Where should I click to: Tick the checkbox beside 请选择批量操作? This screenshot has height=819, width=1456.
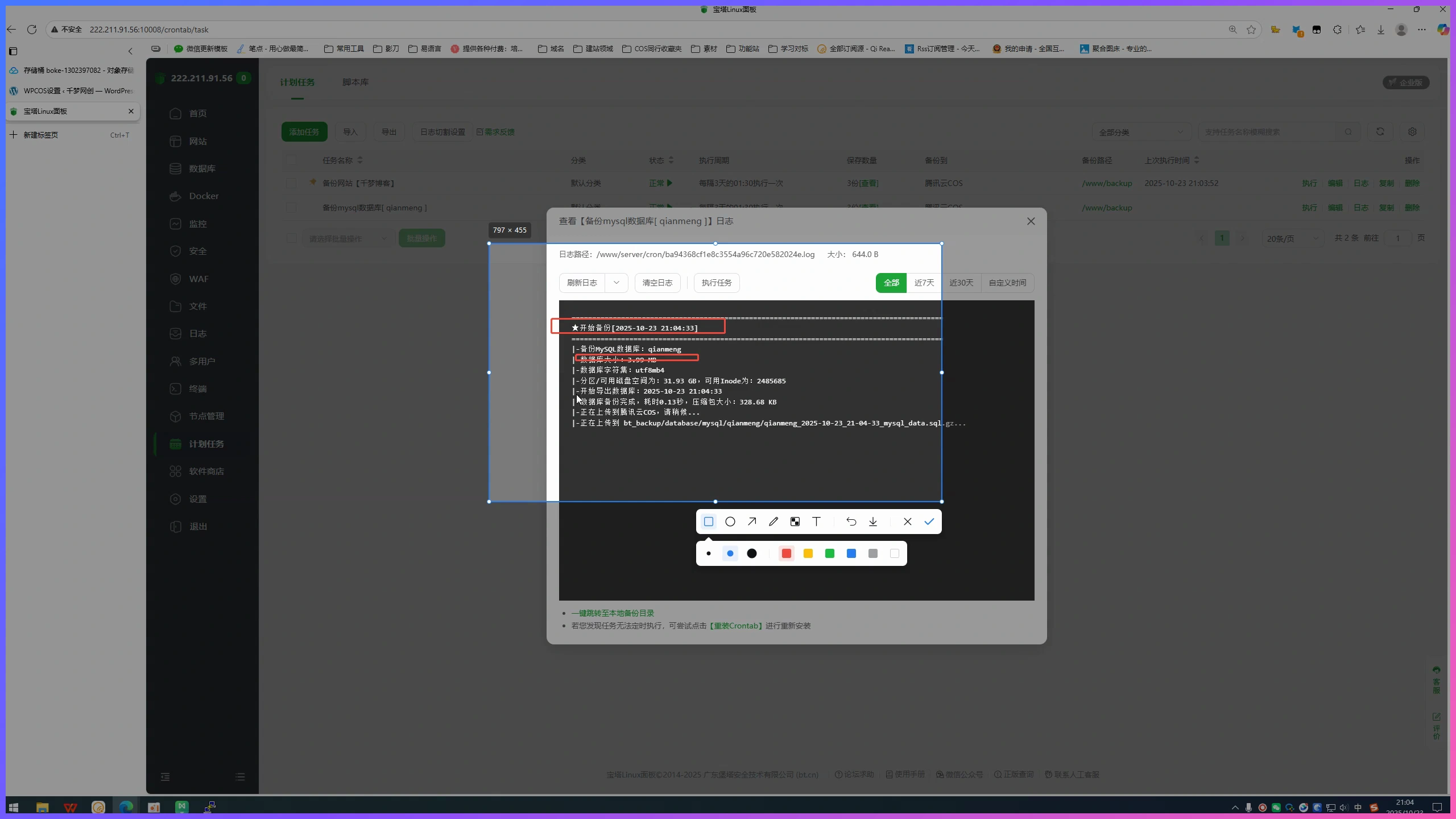291,238
